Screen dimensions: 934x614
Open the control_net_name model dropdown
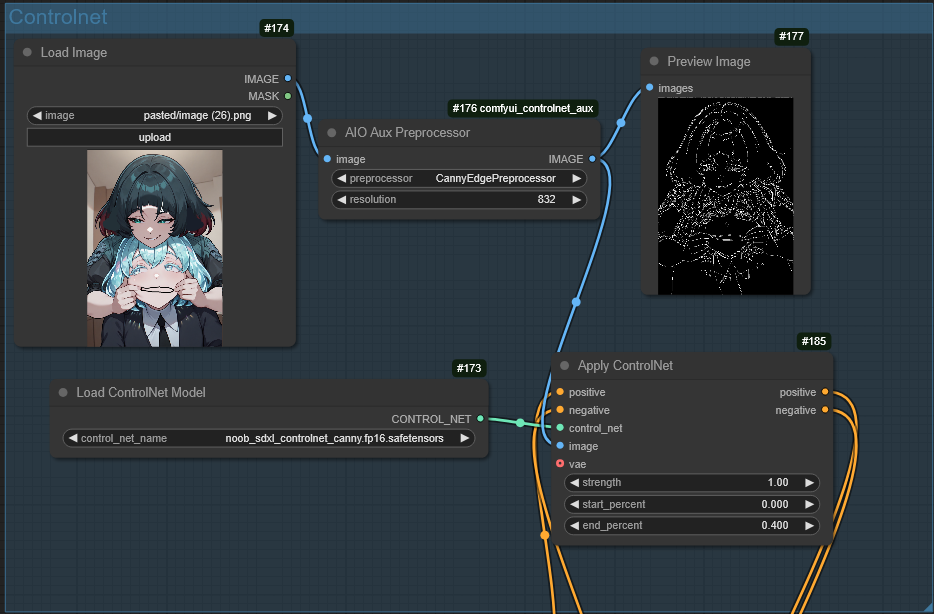pos(268,438)
